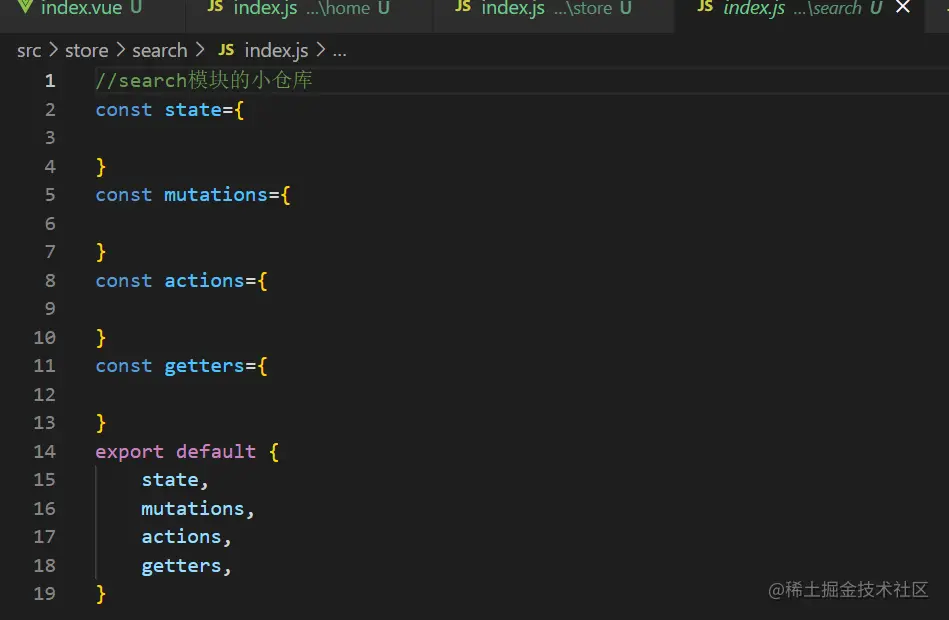Click the index.js breadcrumb file name
Viewport: 949px width, 620px height.
pyautogui.click(x=276, y=51)
